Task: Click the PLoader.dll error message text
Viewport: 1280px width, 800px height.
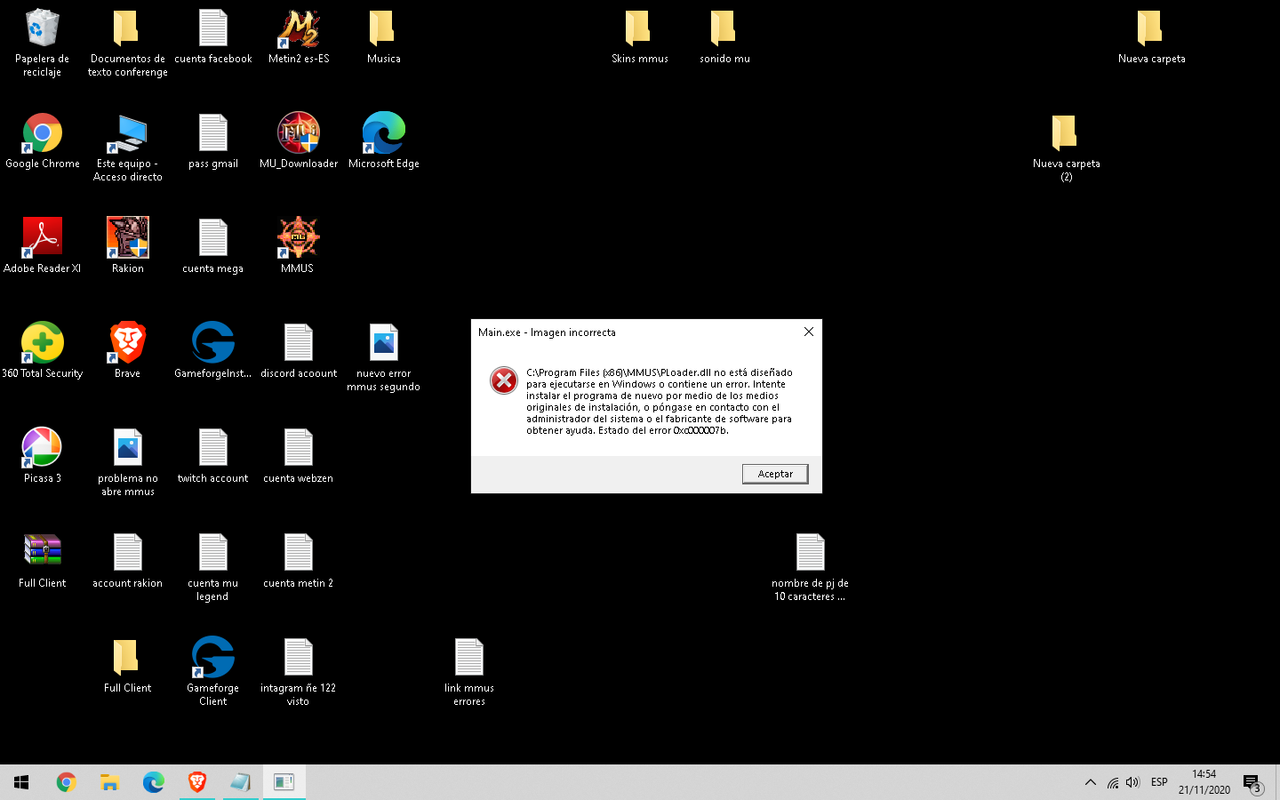Action: coord(660,401)
